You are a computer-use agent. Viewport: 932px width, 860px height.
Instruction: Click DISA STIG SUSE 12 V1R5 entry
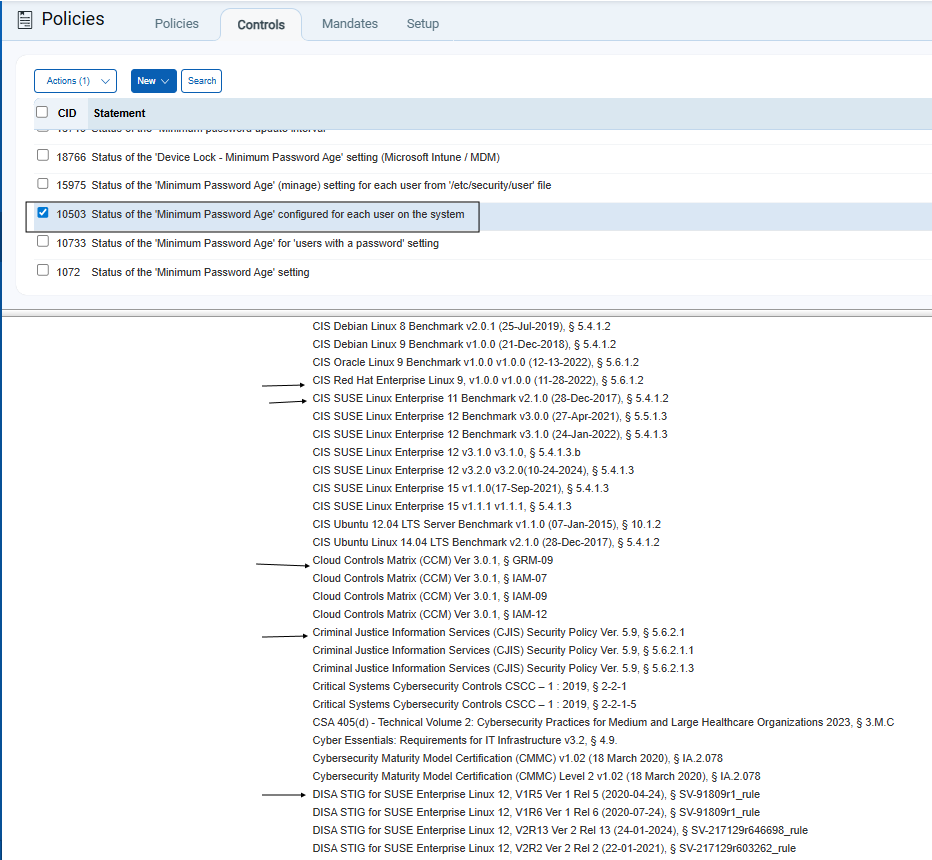[536, 795]
